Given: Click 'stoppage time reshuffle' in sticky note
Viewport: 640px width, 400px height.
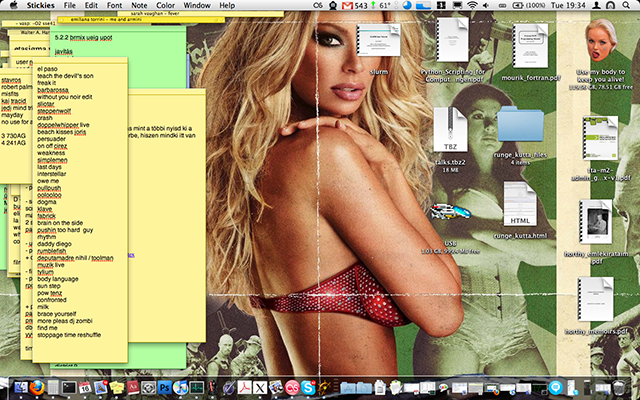Looking at the screenshot, I should 69,335.
